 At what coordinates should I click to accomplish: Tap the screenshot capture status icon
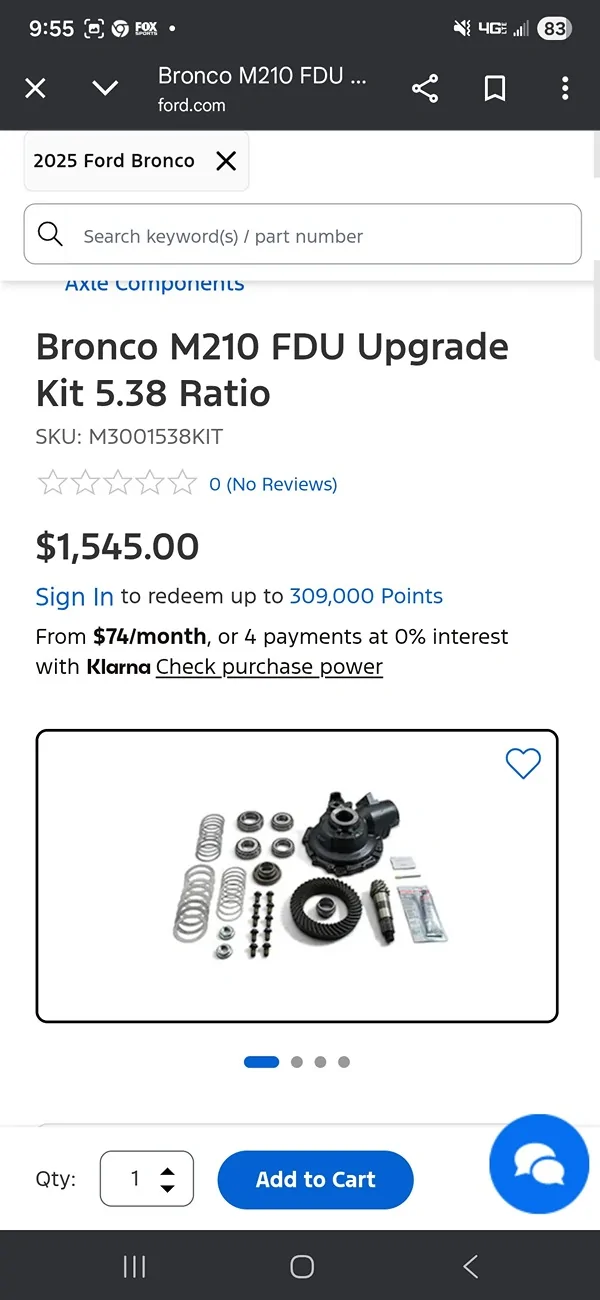click(93, 29)
